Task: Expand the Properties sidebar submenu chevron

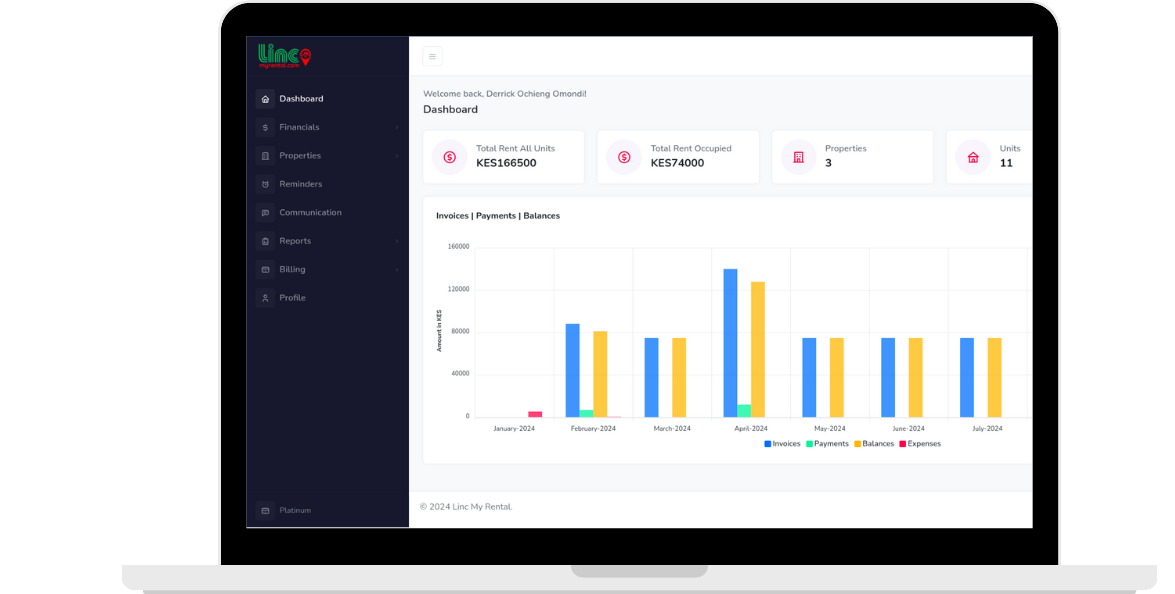Action: point(396,157)
